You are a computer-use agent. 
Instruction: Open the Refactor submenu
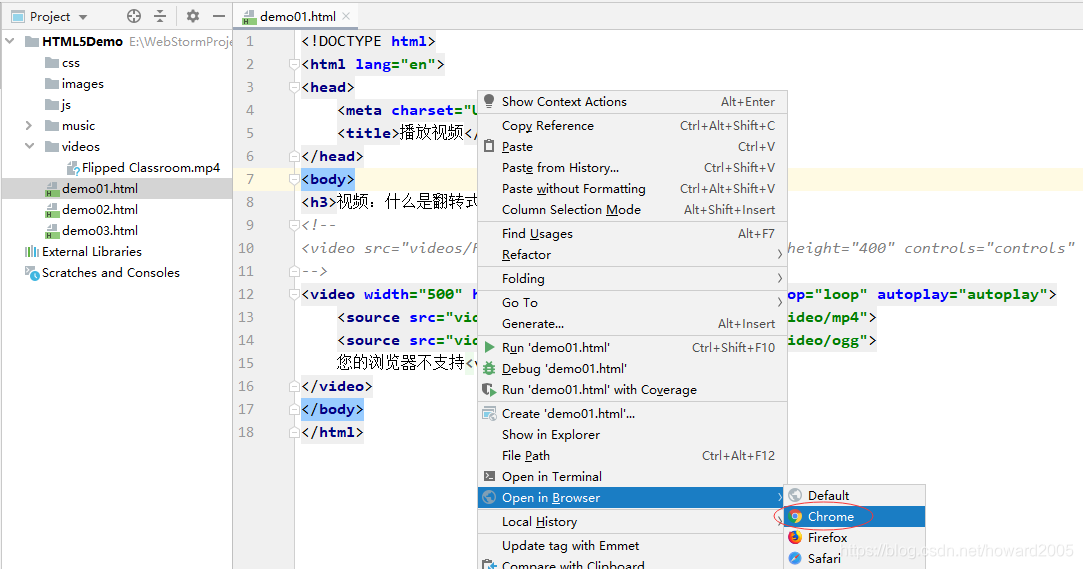632,254
